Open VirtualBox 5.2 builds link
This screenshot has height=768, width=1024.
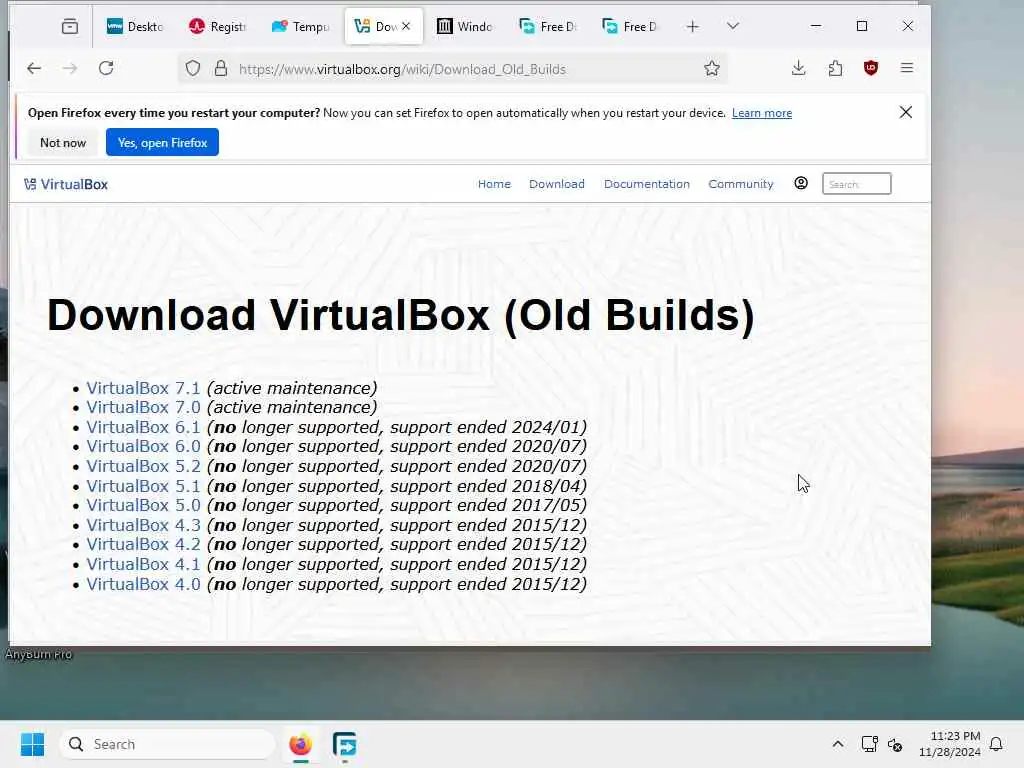click(x=143, y=466)
